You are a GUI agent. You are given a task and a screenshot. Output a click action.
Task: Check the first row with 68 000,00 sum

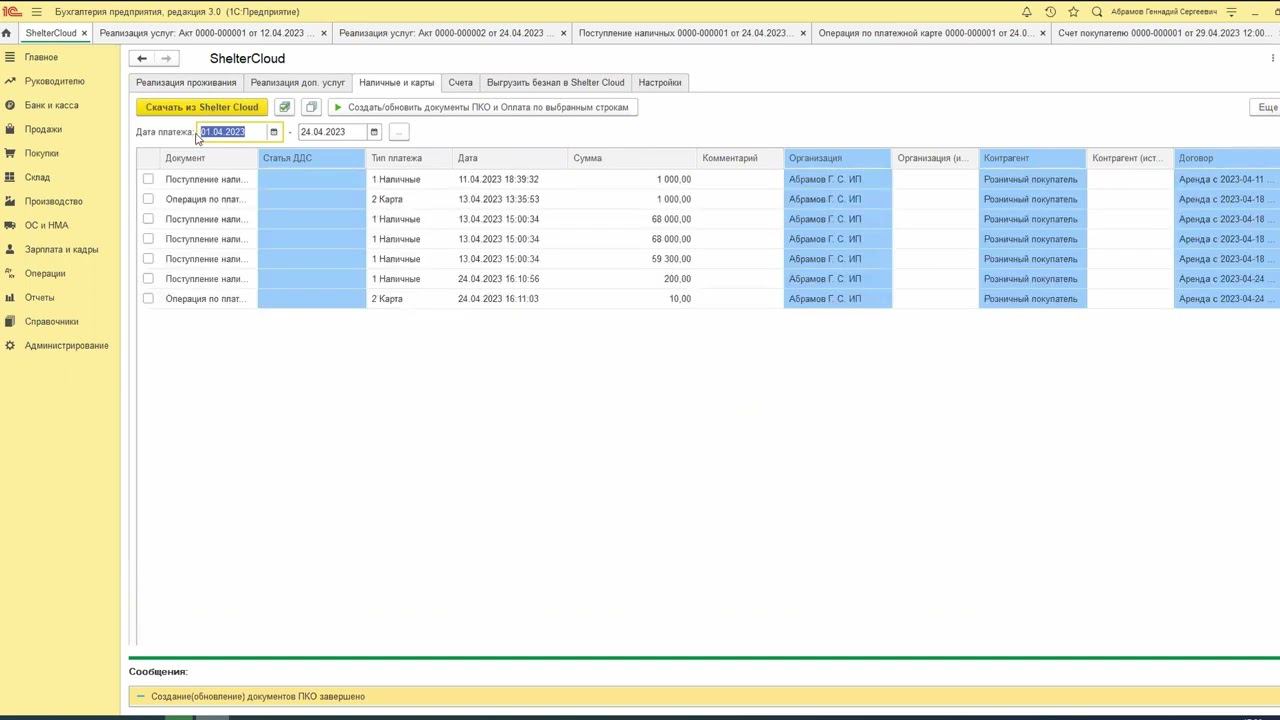click(x=148, y=219)
